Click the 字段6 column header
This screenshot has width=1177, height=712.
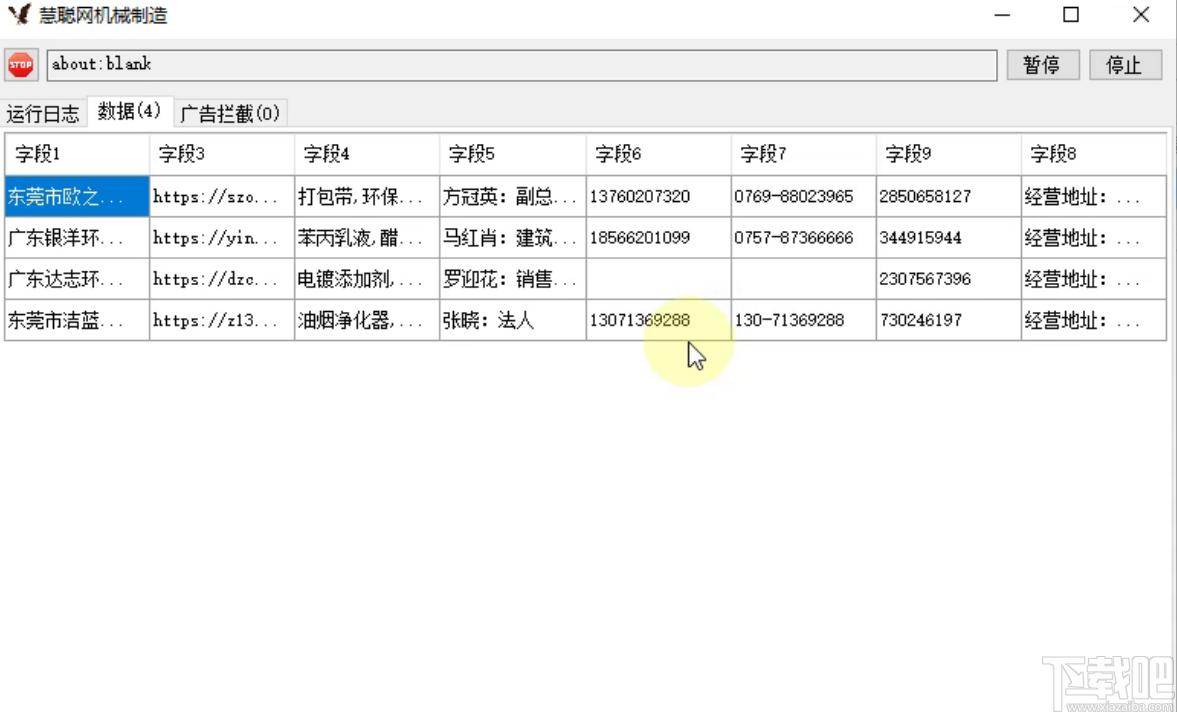(x=658, y=155)
